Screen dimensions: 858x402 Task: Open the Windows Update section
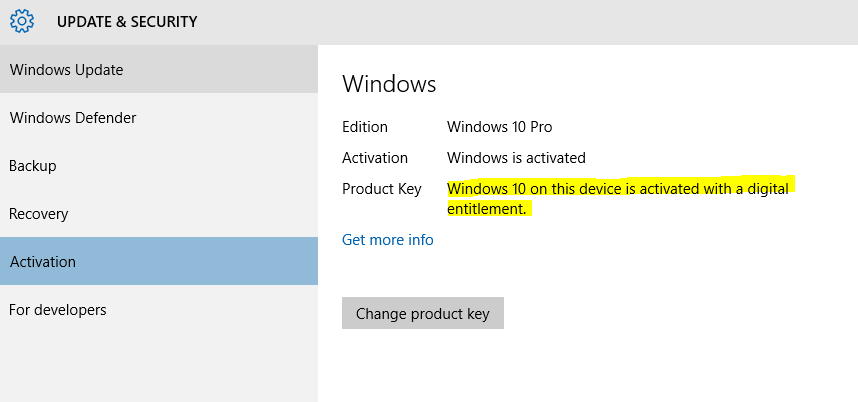pos(159,69)
